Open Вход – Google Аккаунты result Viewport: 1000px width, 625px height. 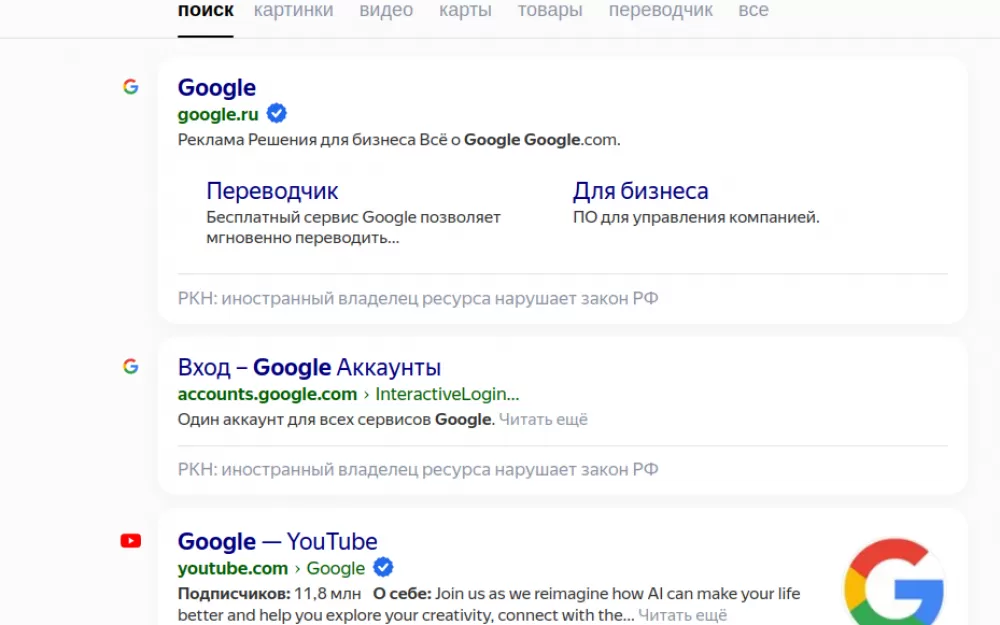[x=309, y=367]
